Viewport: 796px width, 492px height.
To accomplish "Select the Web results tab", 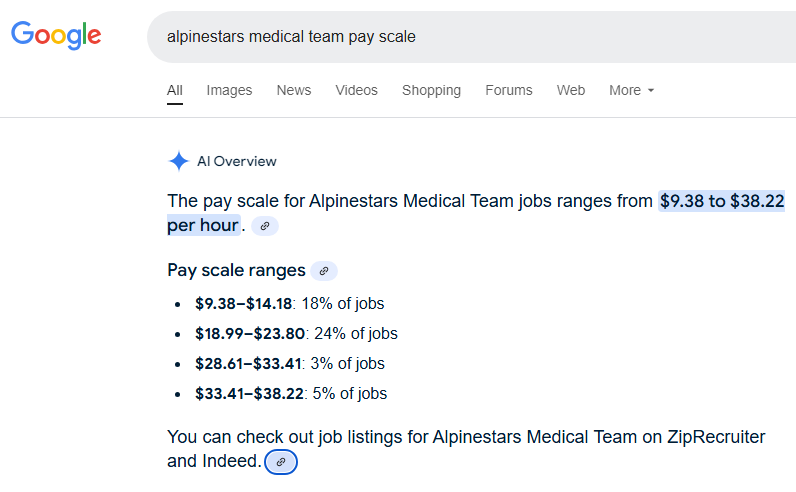I will [x=571, y=90].
